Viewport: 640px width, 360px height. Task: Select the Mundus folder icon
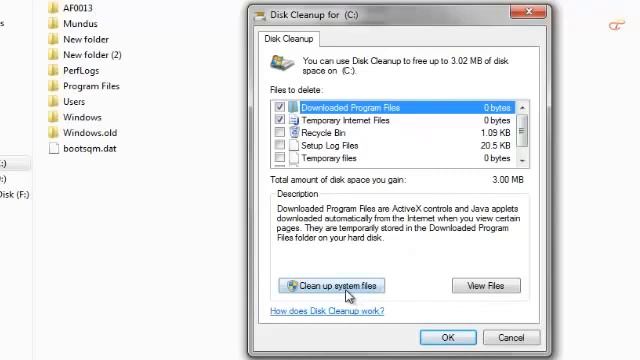click(x=53, y=23)
